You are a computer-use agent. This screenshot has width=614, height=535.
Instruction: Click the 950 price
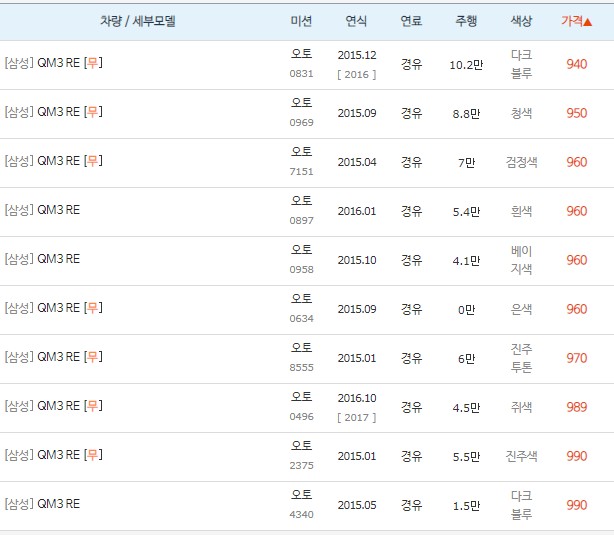pyautogui.click(x=576, y=113)
